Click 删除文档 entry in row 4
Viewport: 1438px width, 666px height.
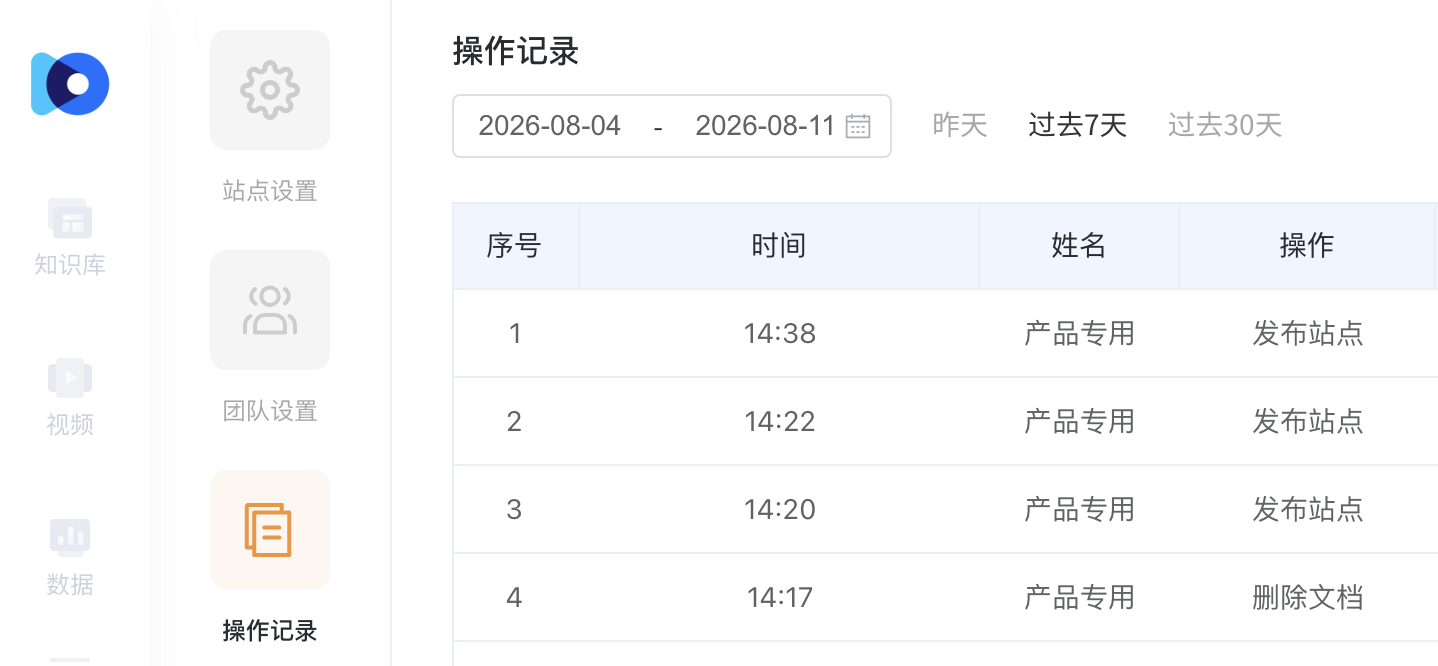point(1308,598)
